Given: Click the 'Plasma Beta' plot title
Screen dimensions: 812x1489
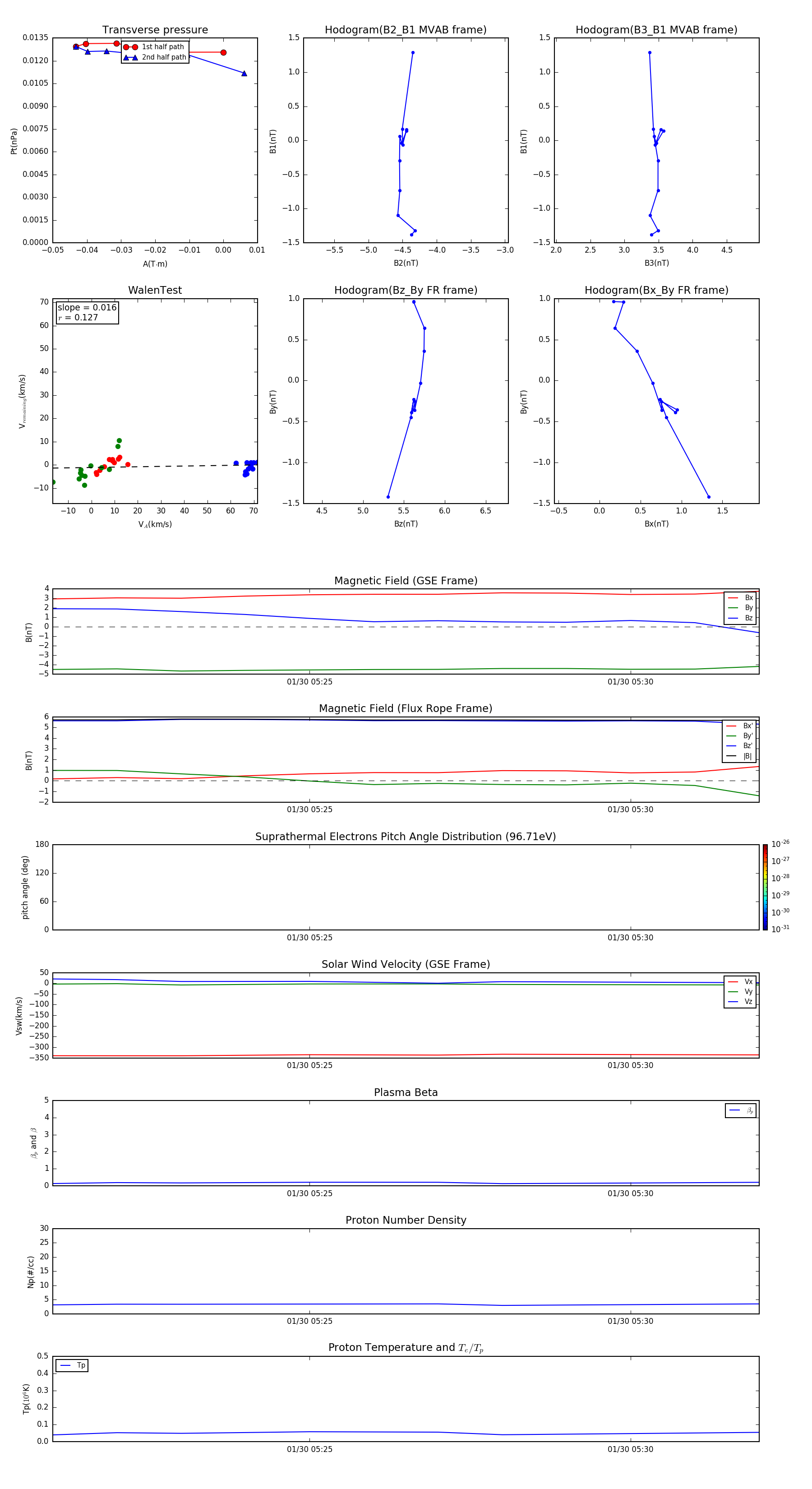Looking at the screenshot, I should 406,1092.
